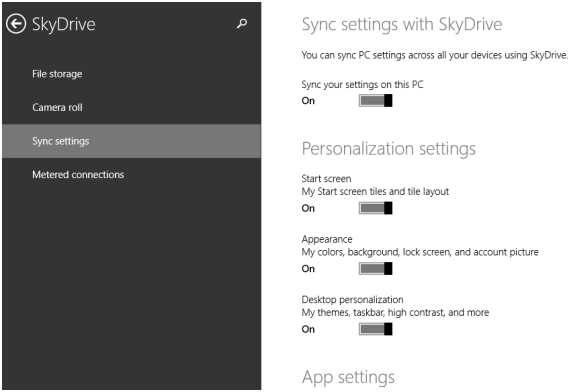Image resolution: width=584 pixels, height=392 pixels.
Task: Go back using the arrow beside SkyDrive
Action: click(x=16, y=24)
